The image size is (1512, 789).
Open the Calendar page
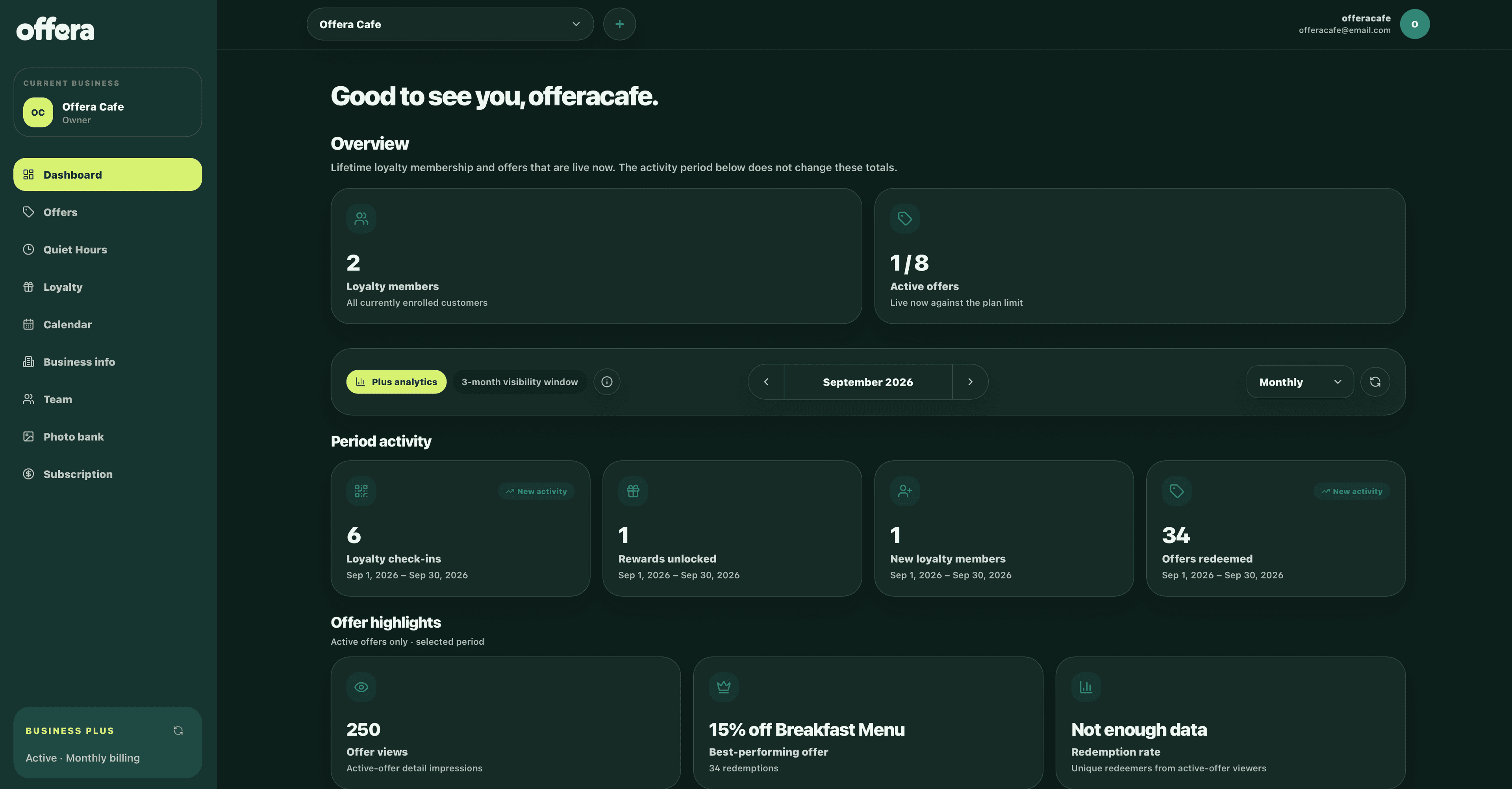(107, 324)
